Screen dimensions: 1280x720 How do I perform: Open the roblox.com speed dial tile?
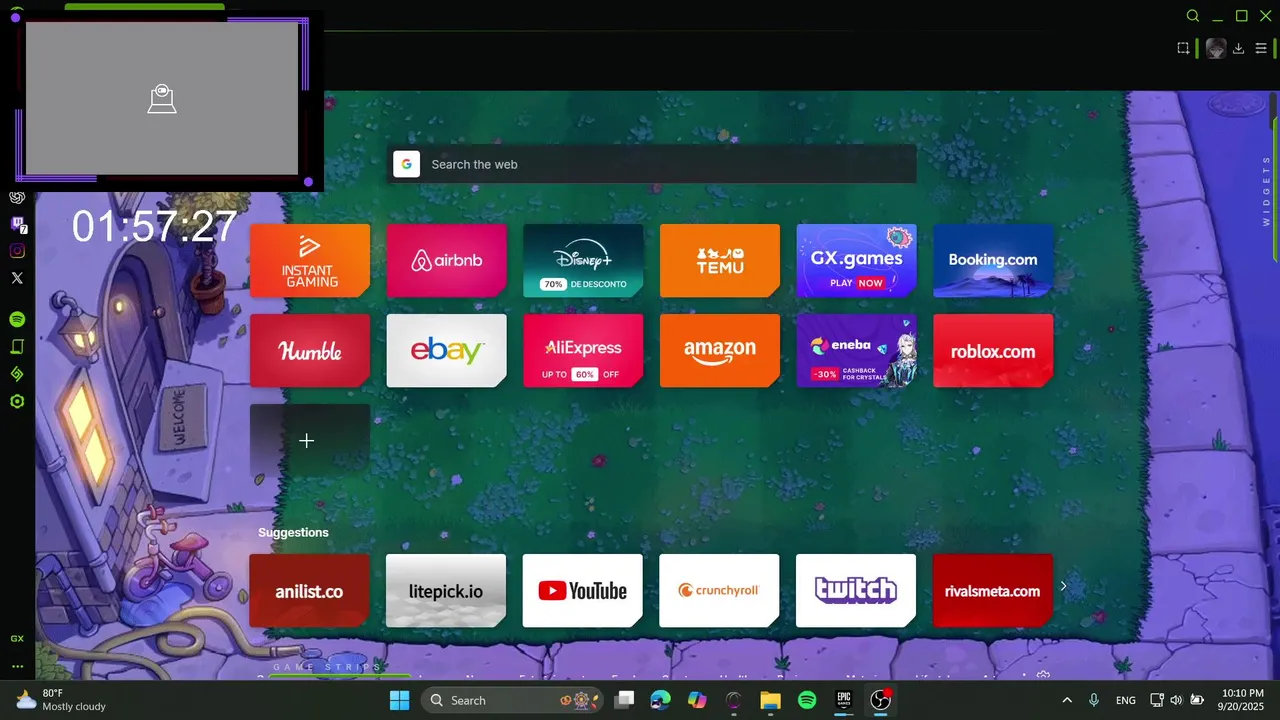[x=993, y=351]
